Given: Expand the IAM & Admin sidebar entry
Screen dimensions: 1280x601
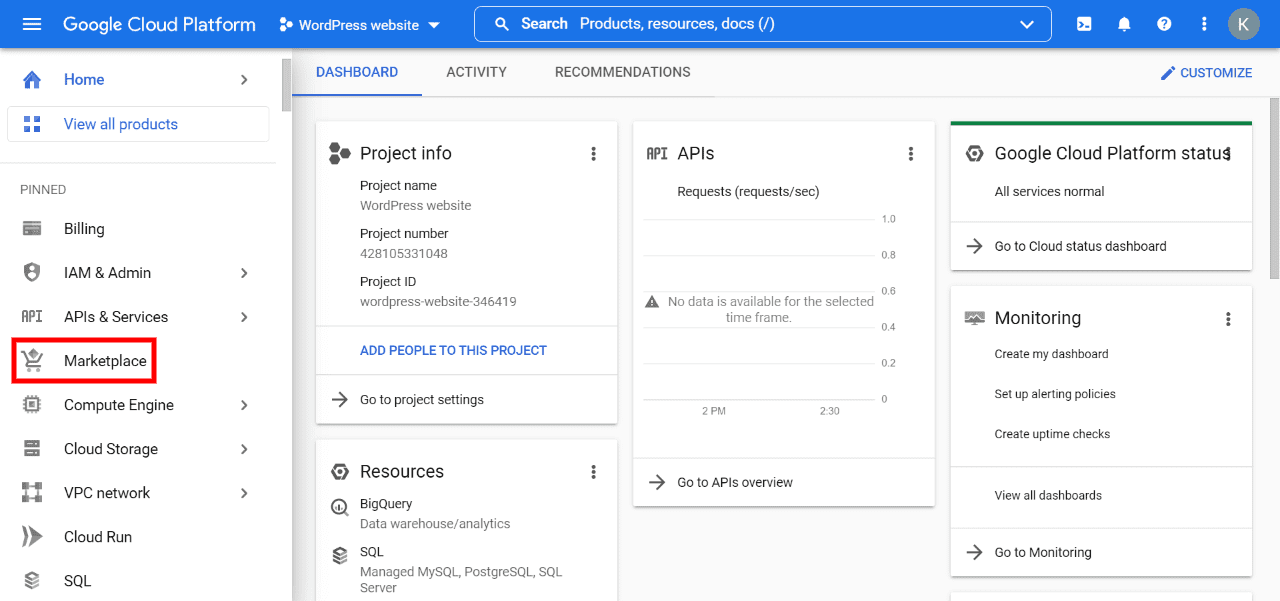Looking at the screenshot, I should point(110,272).
